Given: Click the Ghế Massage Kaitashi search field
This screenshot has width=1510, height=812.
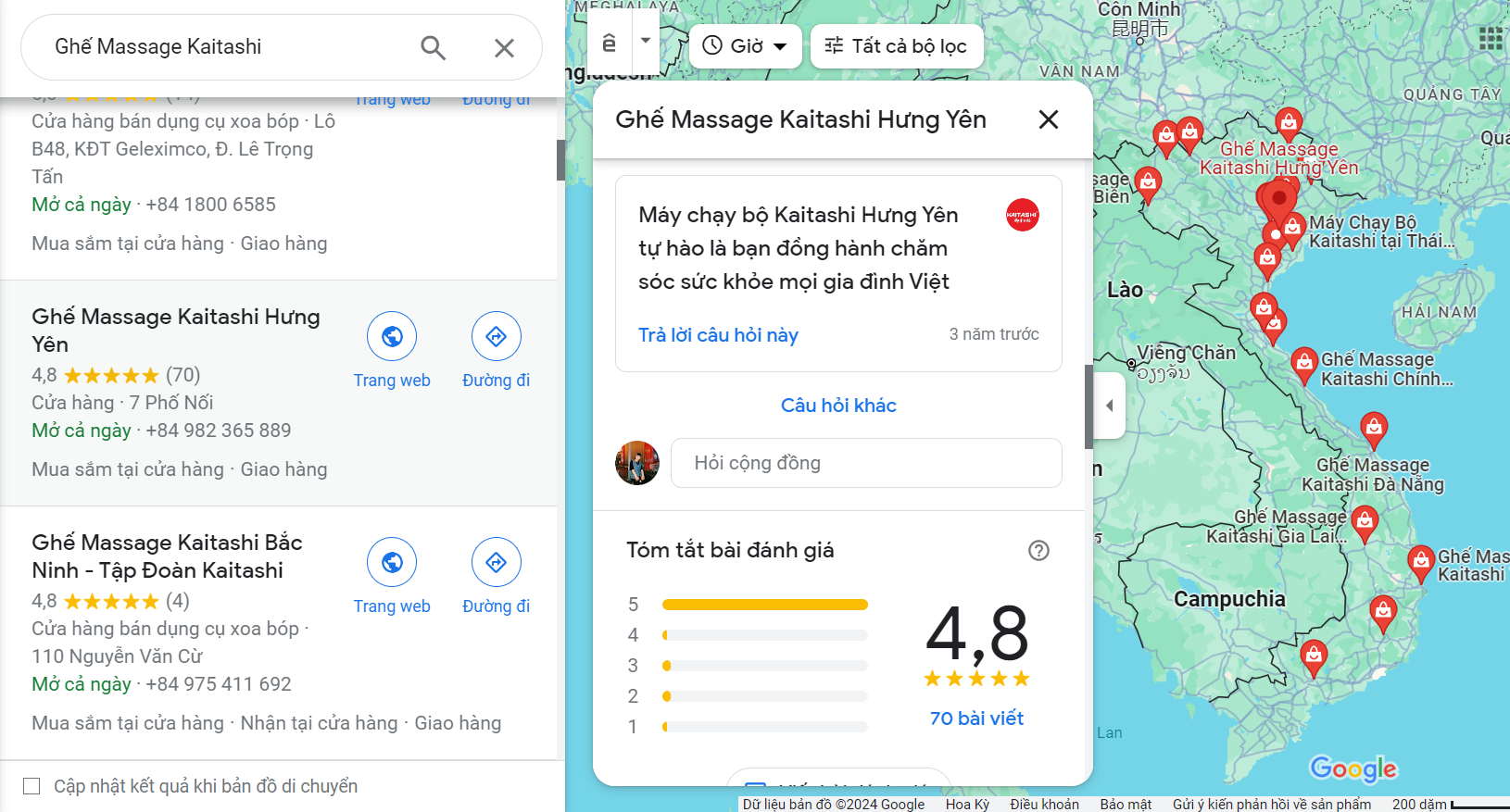Looking at the screenshot, I should pyautogui.click(x=222, y=47).
